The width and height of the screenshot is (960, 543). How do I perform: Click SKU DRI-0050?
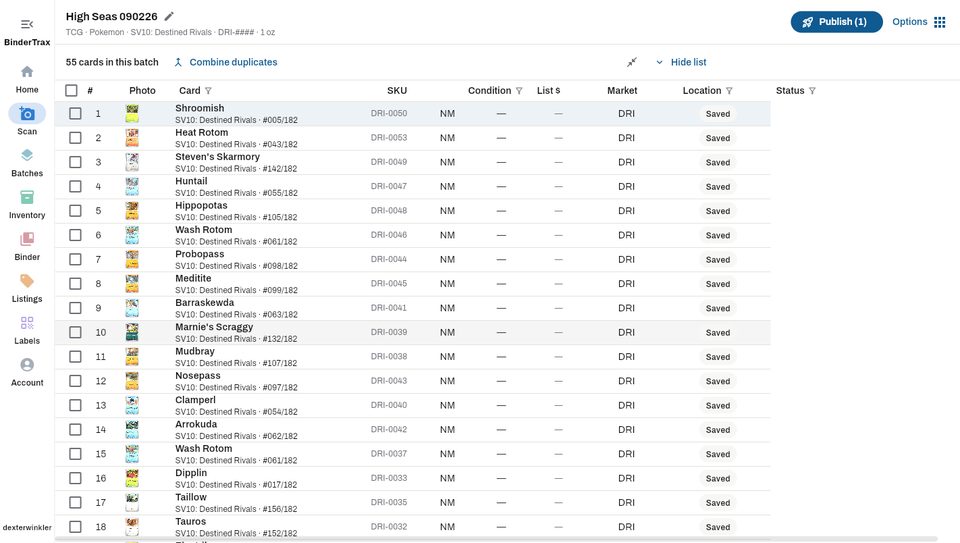pyautogui.click(x=388, y=113)
